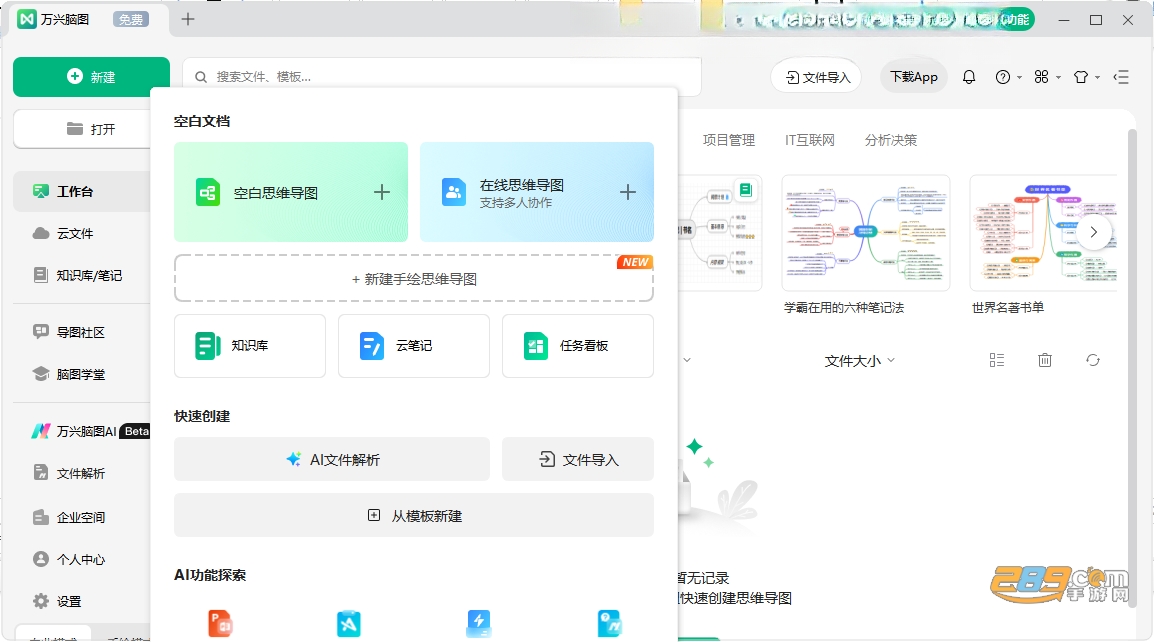This screenshot has height=642, width=1154.
Task: Click the 下载App button
Action: (913, 77)
